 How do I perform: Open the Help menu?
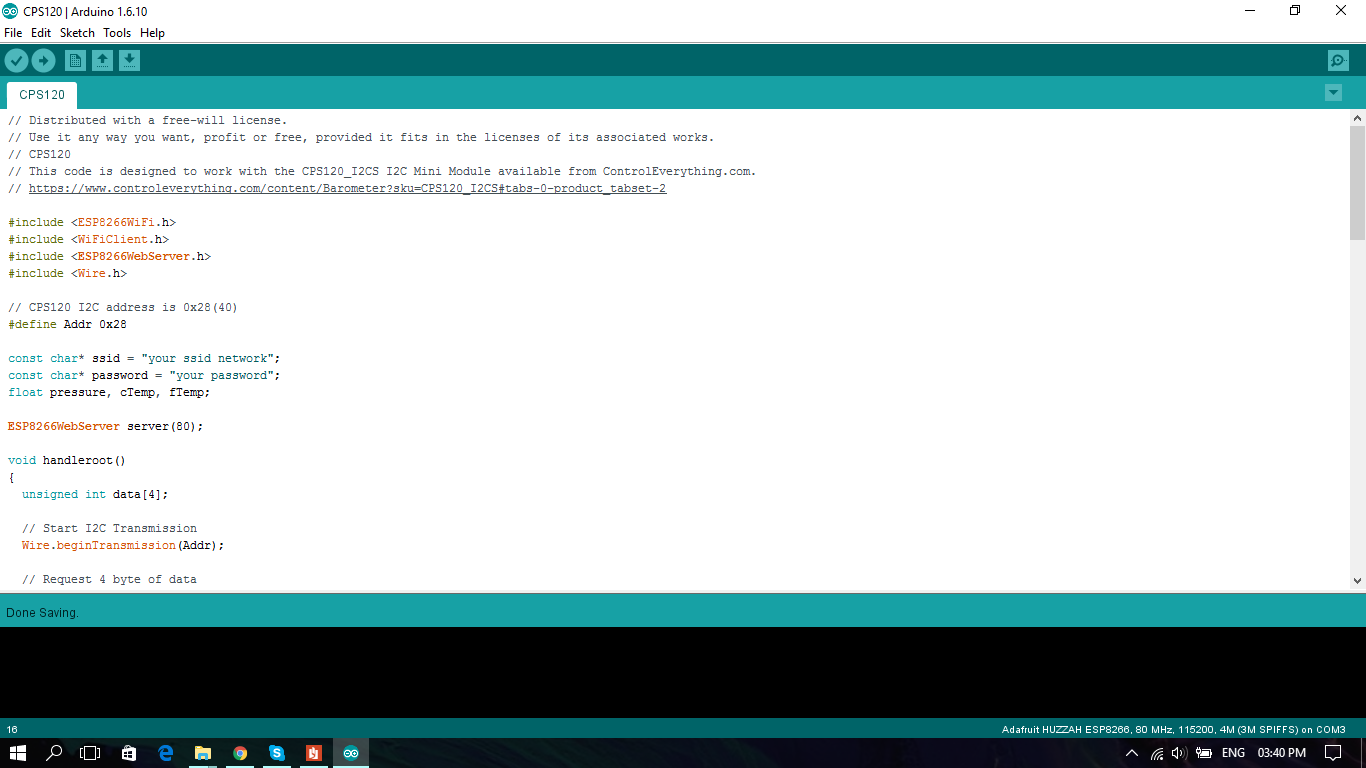click(x=152, y=33)
